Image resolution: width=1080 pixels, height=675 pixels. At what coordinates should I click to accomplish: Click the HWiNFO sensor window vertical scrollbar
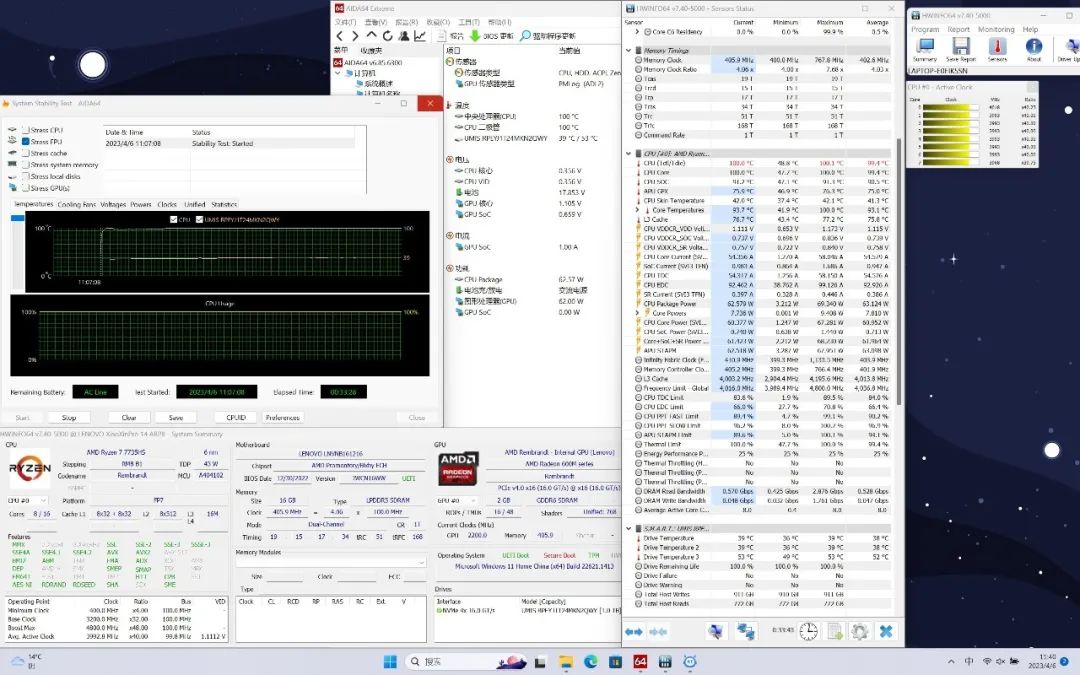899,272
